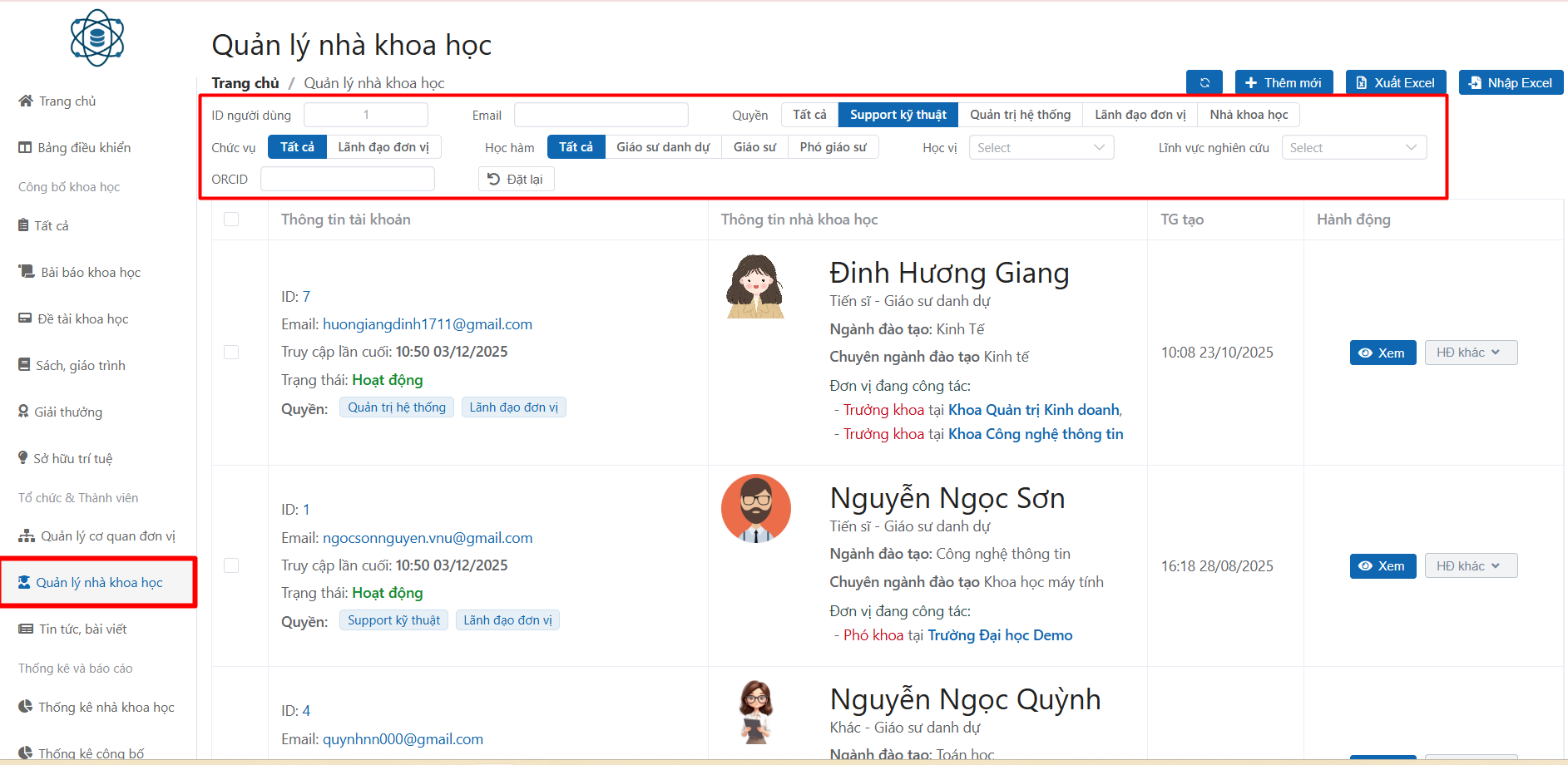
Task: Click the refresh icon button
Action: pyautogui.click(x=1204, y=83)
